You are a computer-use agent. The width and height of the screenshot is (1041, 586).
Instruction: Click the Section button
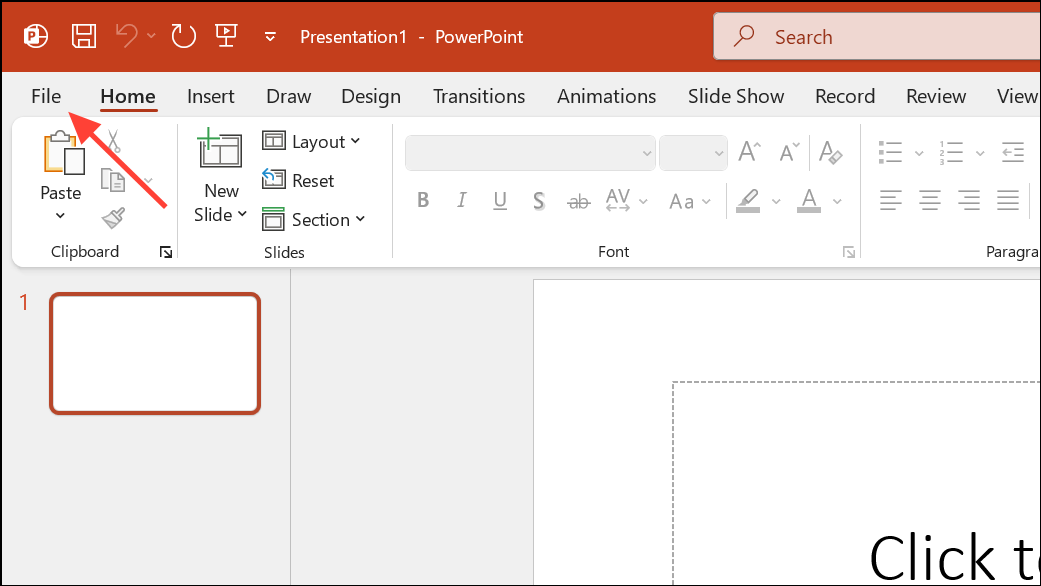tap(315, 219)
